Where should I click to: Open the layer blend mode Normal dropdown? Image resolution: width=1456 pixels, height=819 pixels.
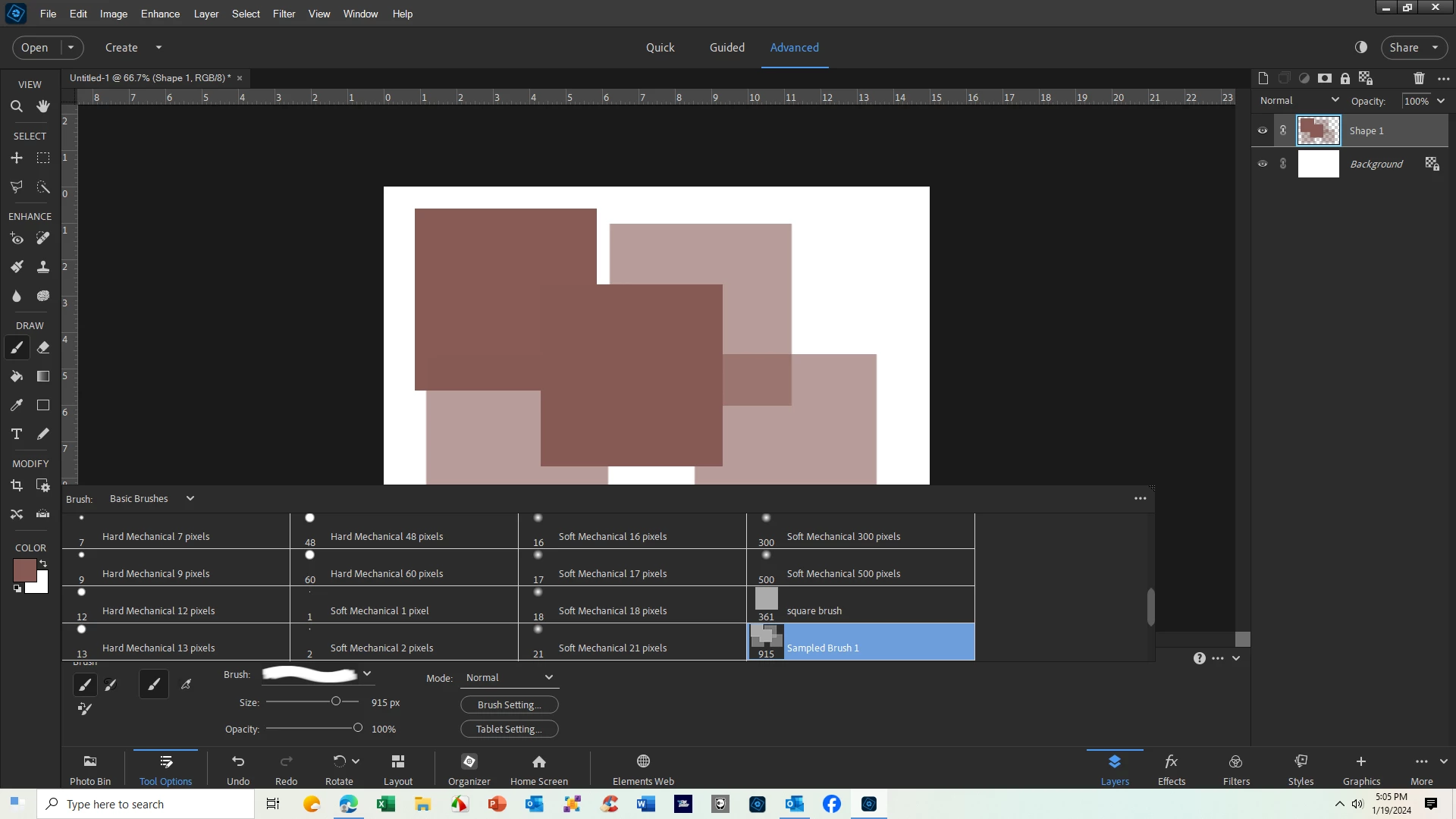point(1299,101)
